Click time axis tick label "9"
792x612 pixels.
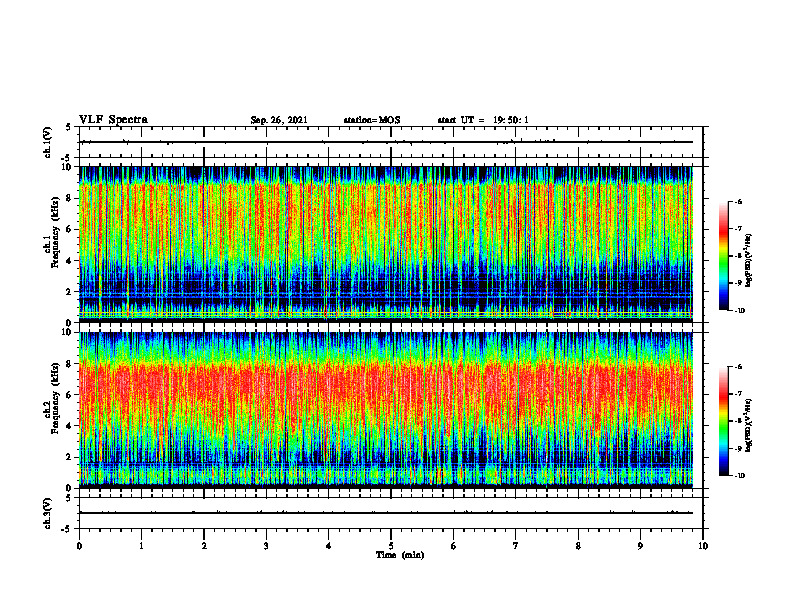click(x=640, y=546)
